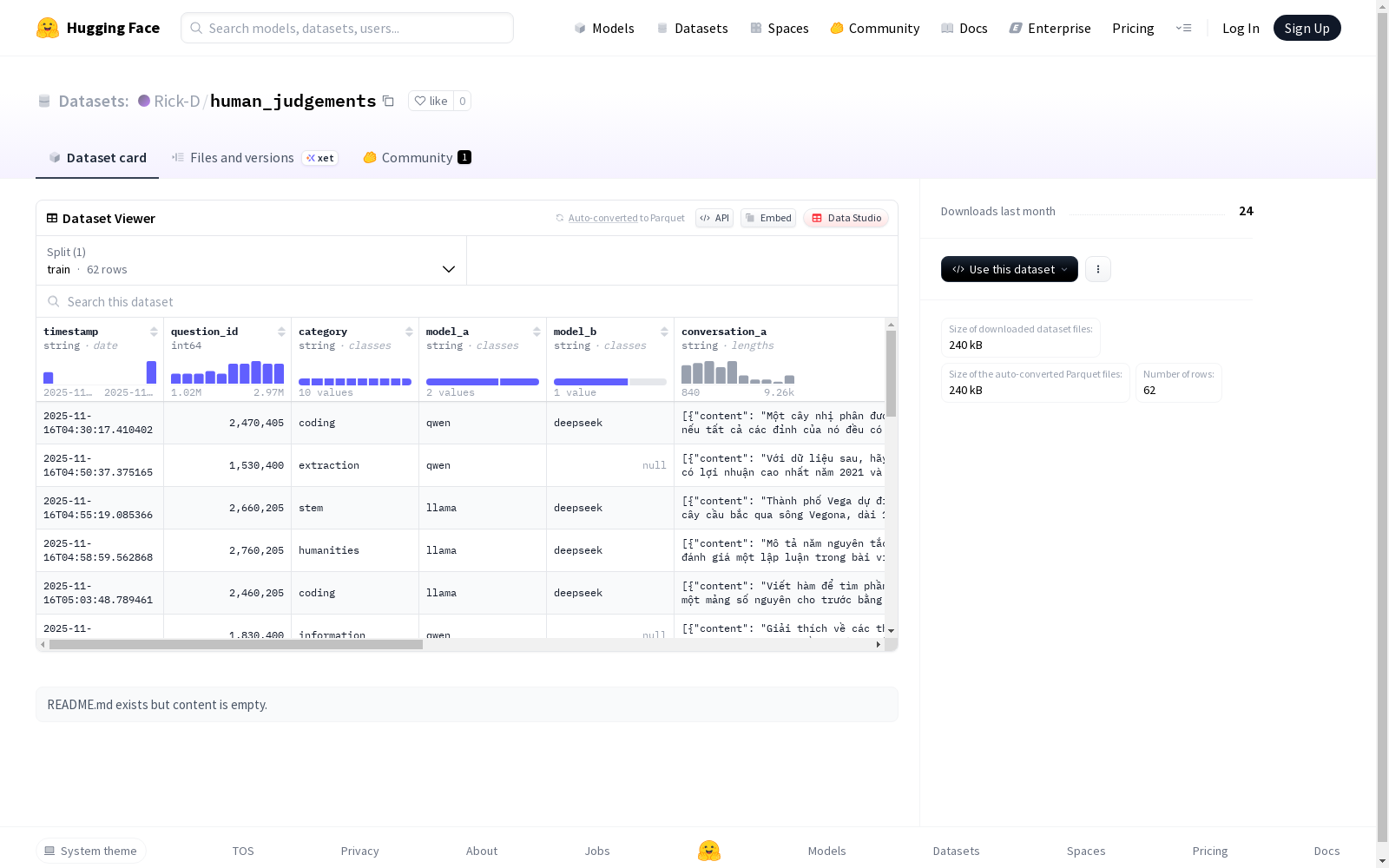Image resolution: width=1389 pixels, height=868 pixels.
Task: Open the Jobs footer link
Action: (x=597, y=851)
